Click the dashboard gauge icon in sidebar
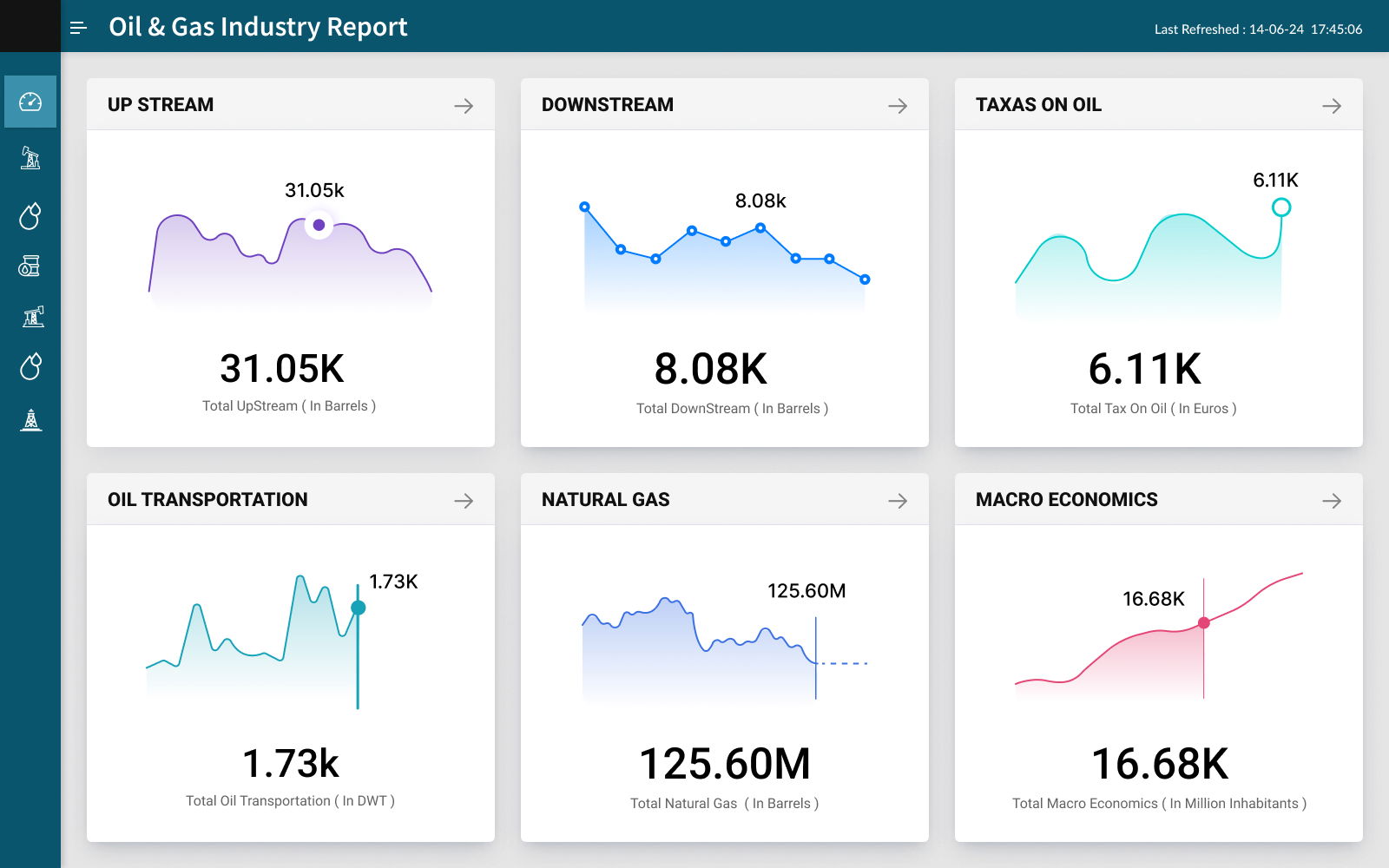Viewport: 1389px width, 868px height. tap(30, 102)
